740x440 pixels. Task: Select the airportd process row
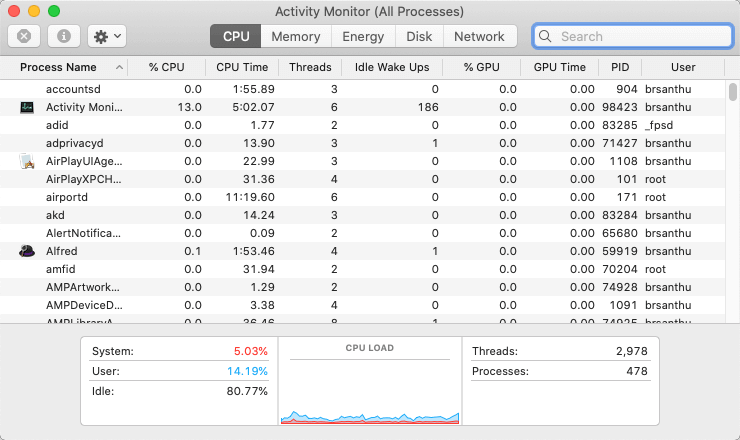(x=362, y=197)
